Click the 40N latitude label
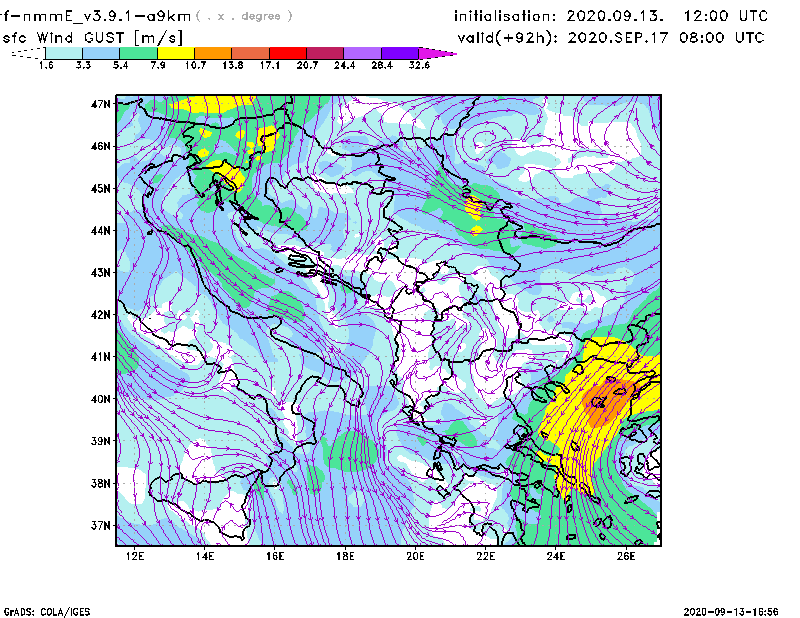Screen dimensions: 800x618 (x=101, y=399)
